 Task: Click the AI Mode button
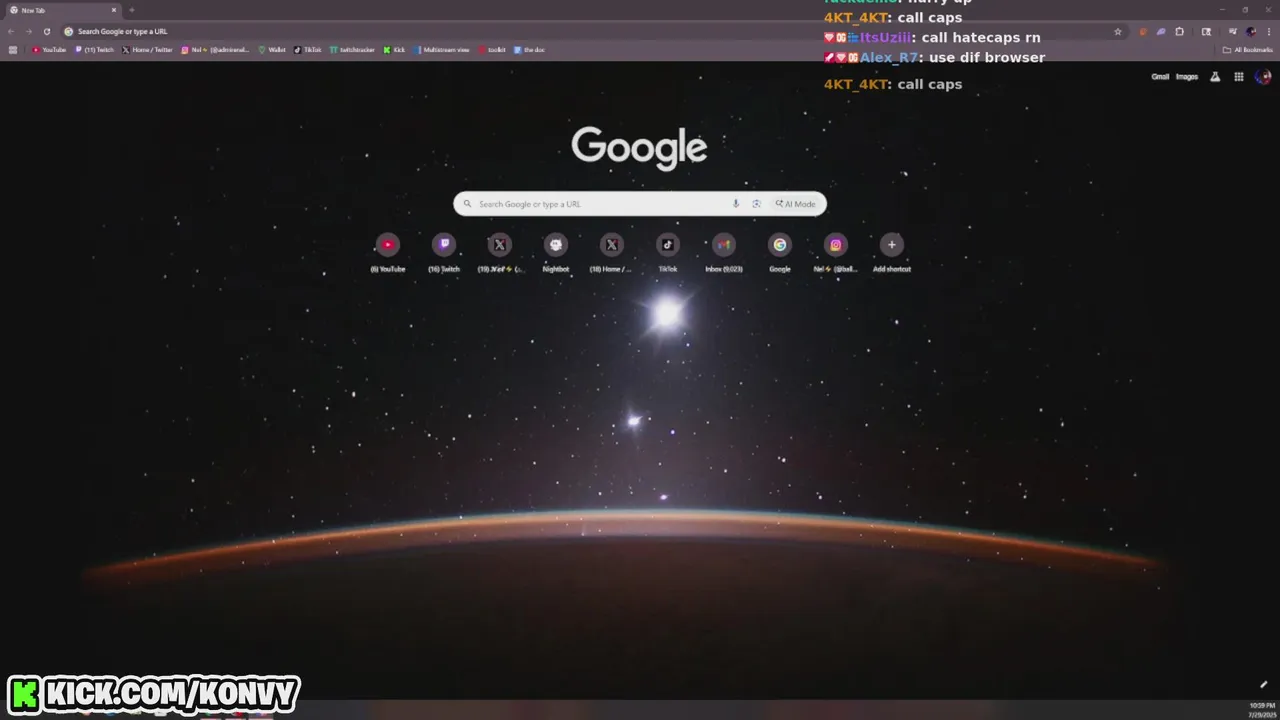point(796,204)
